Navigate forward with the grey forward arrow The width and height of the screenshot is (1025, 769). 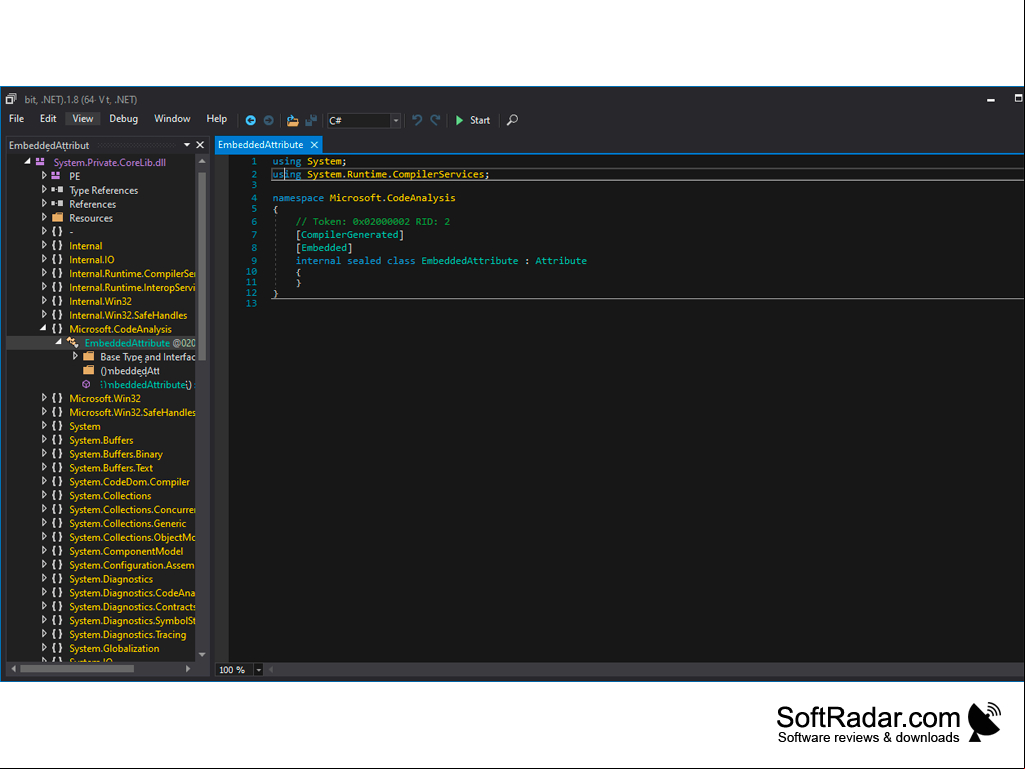(269, 120)
